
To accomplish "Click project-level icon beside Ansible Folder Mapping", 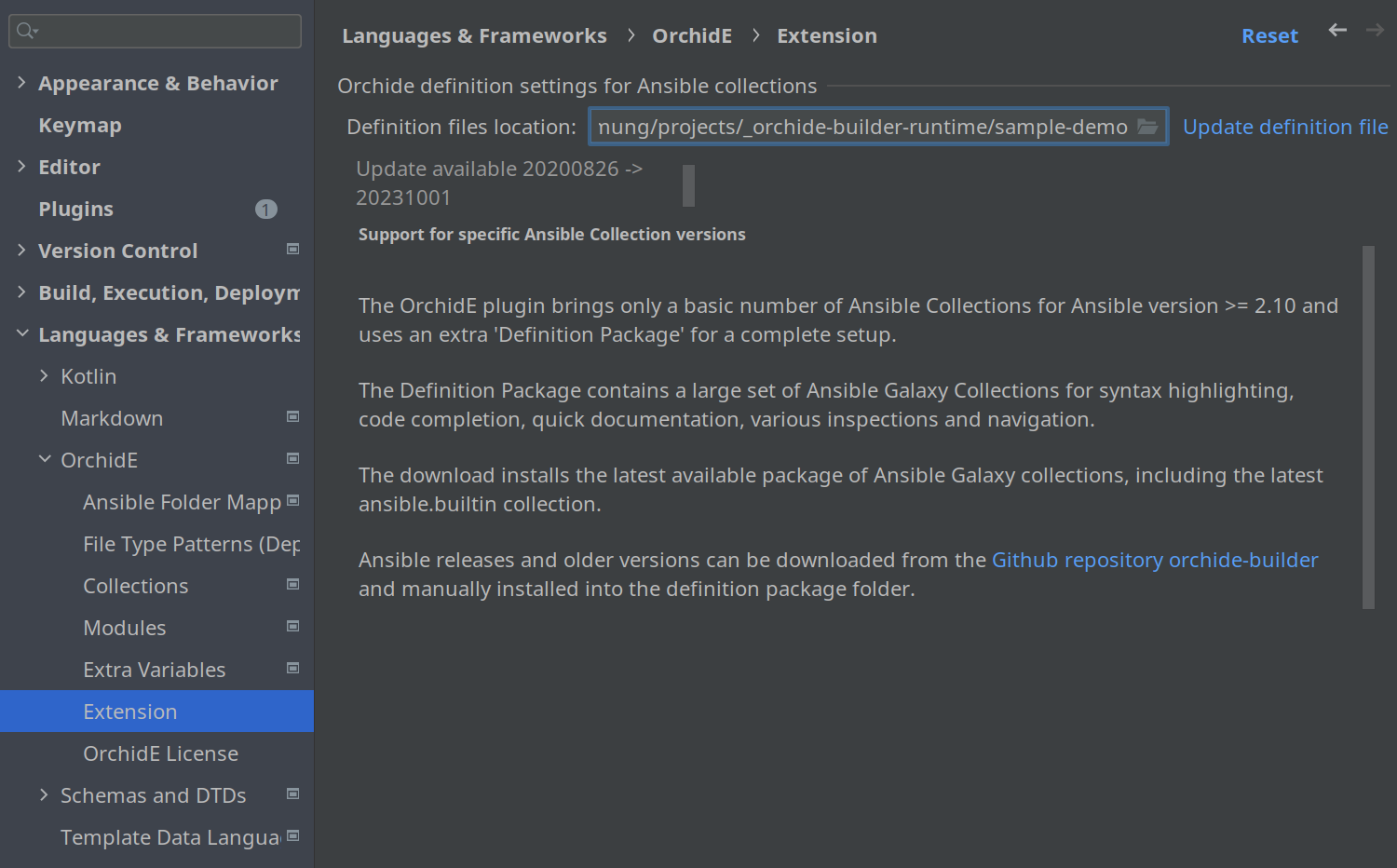I will click(x=293, y=501).
